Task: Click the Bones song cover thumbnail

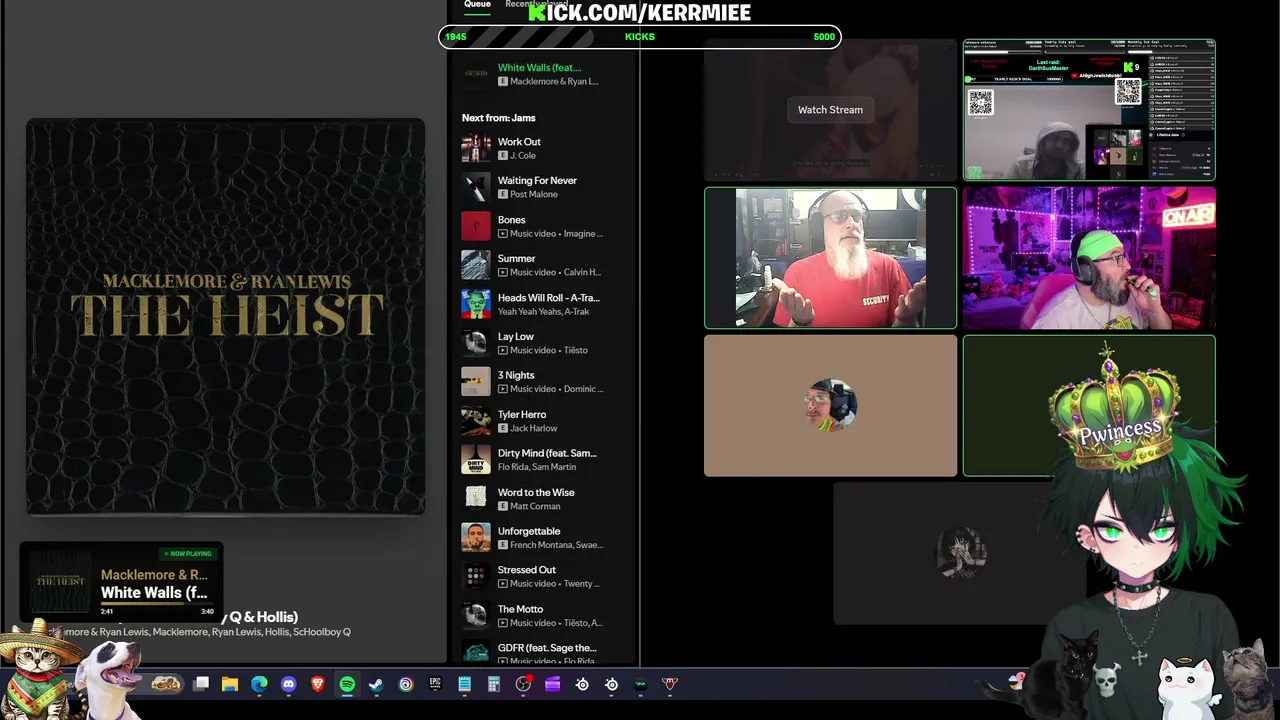Action: [476, 226]
